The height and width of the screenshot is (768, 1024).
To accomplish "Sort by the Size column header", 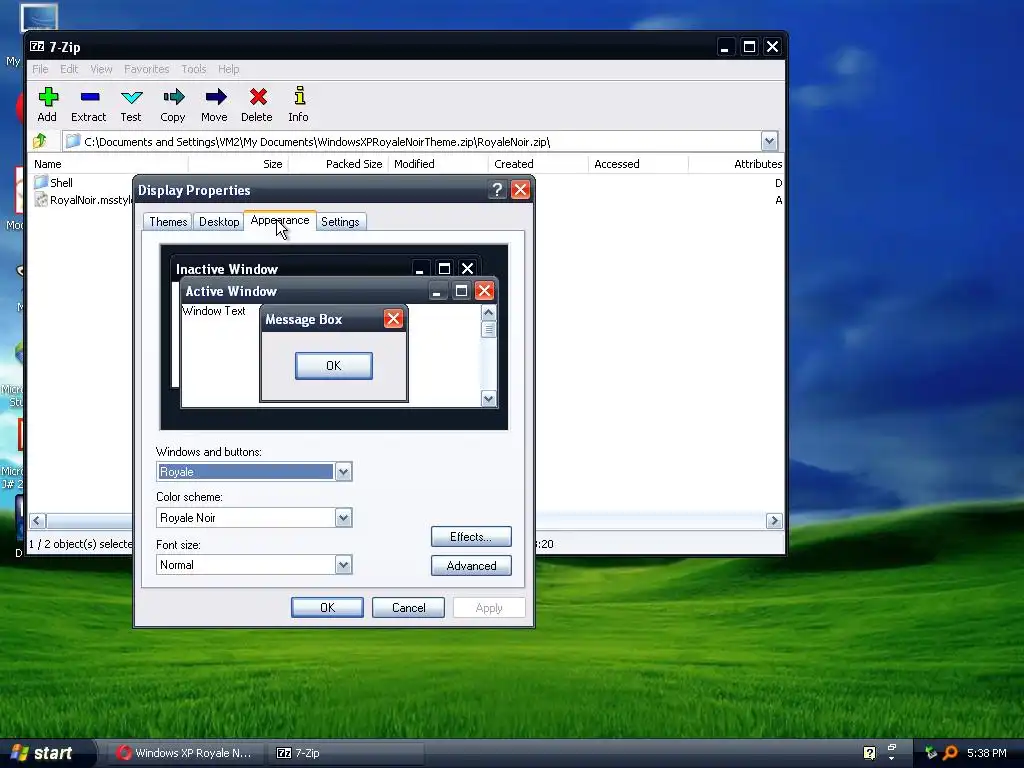I will click(x=238, y=164).
